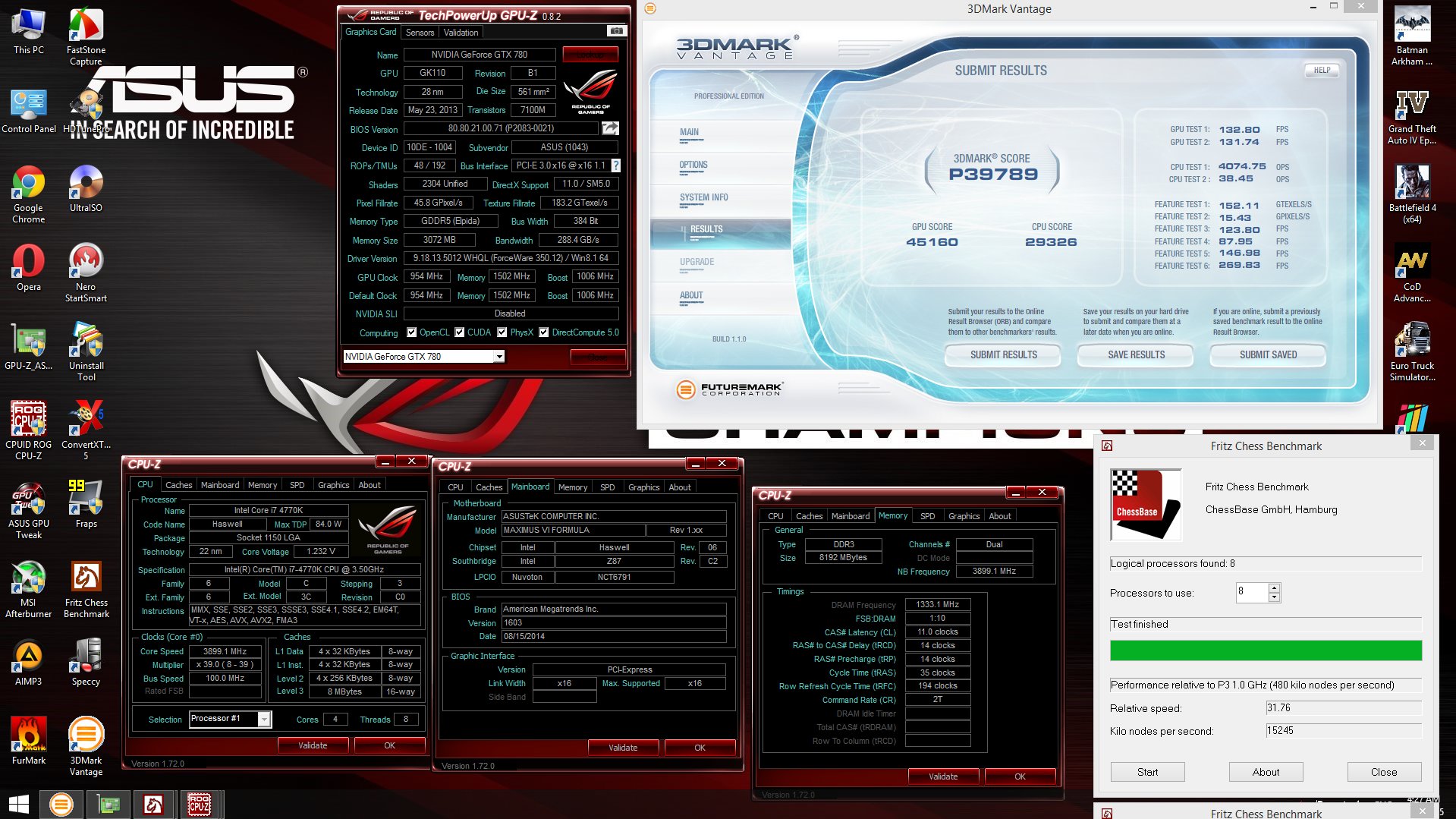Open UltraISO desktop icon
This screenshot has width=1456, height=819.
tap(86, 188)
